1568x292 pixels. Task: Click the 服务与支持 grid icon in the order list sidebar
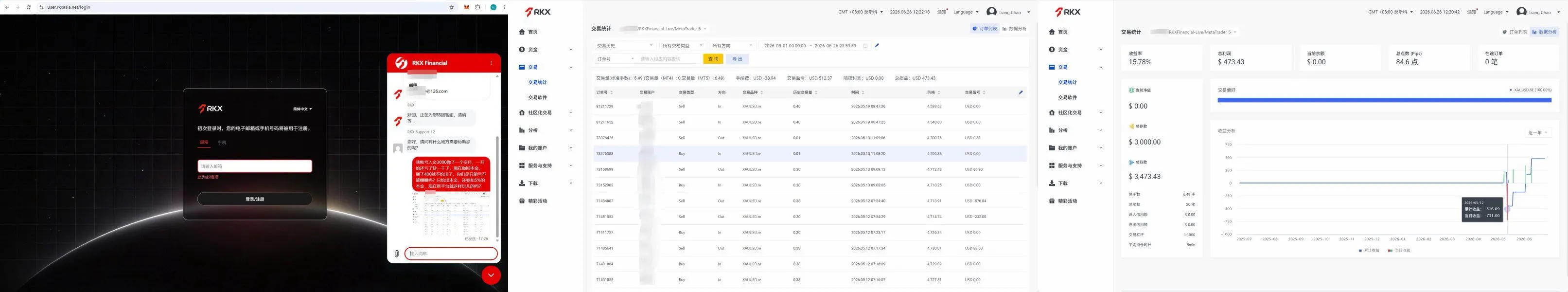pos(522,166)
